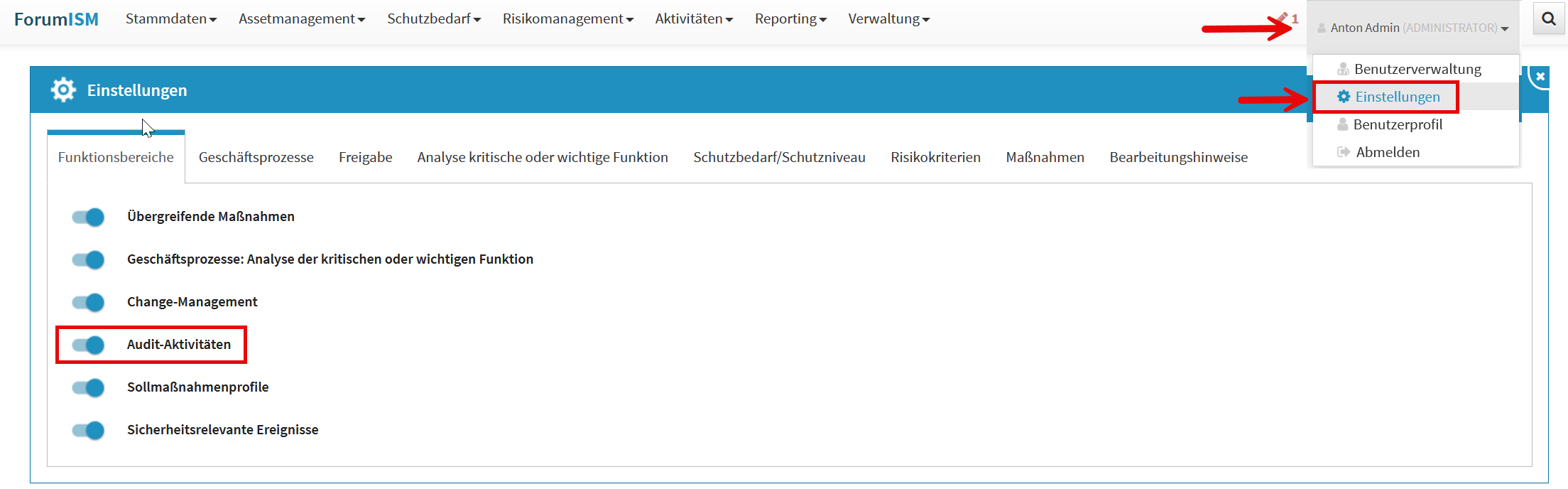Select Einstellungen in user menu
The image size is (1568, 489).
(x=1397, y=97)
